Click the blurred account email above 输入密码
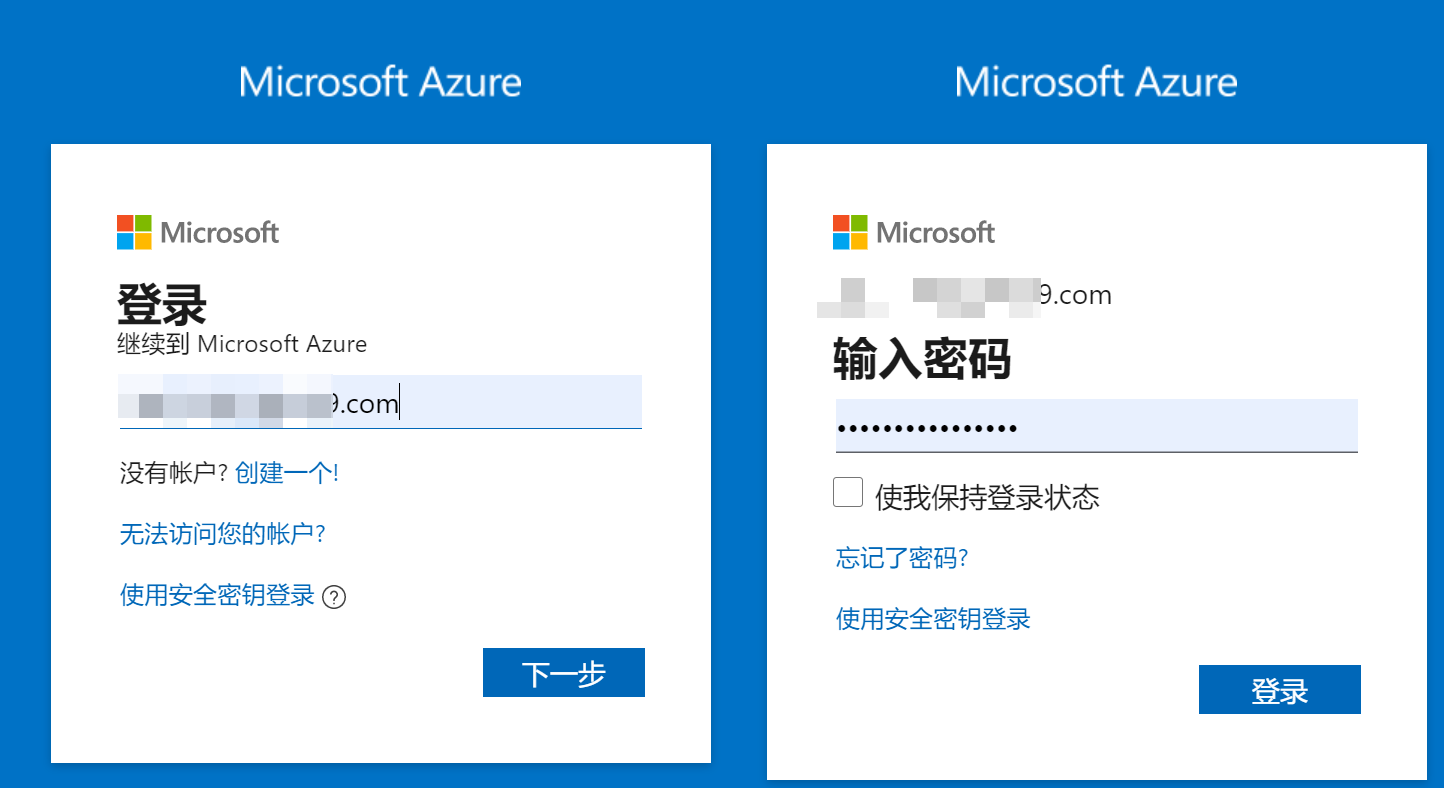Screen dimensions: 1444x788 coord(965,295)
